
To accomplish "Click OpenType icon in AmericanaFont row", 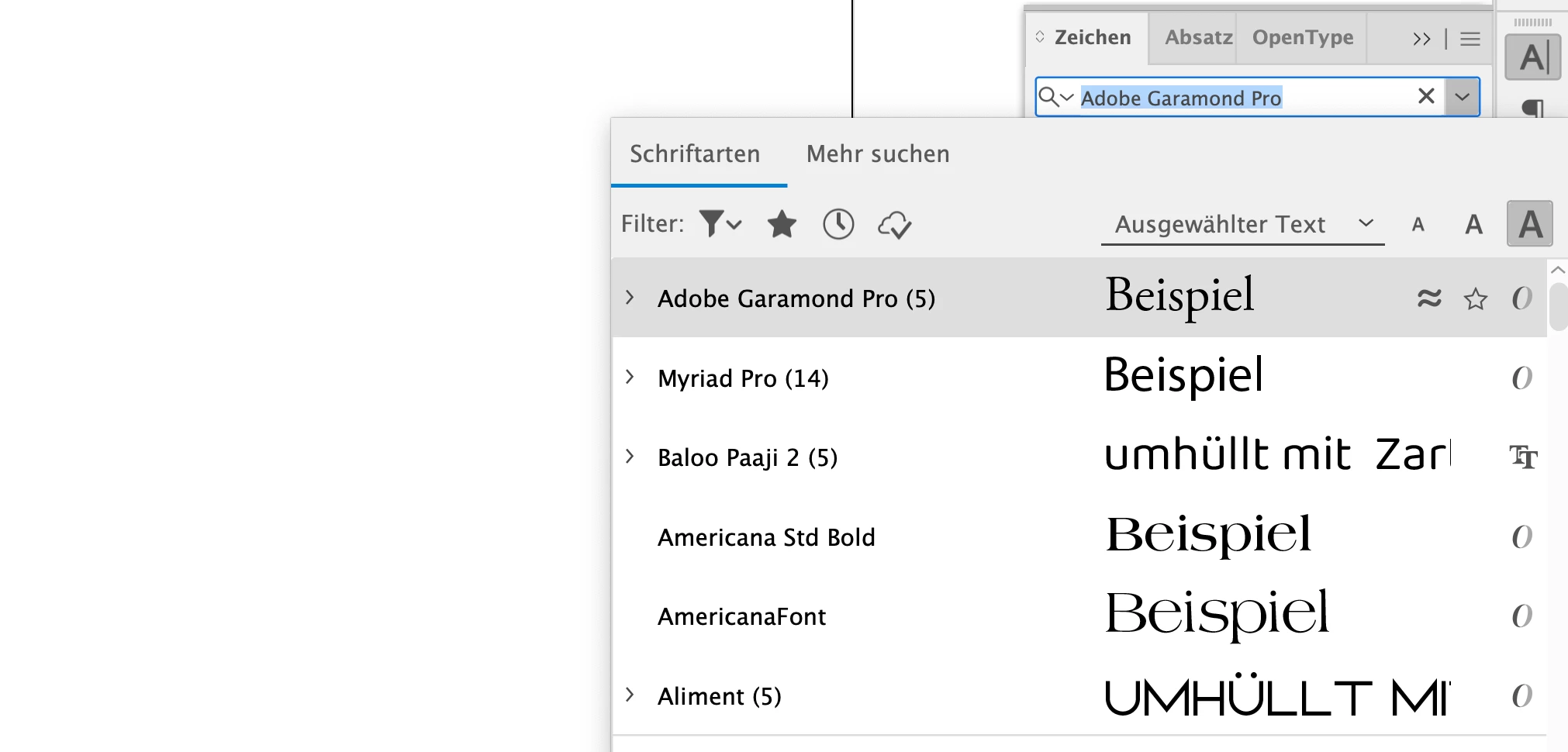I will [1522, 616].
